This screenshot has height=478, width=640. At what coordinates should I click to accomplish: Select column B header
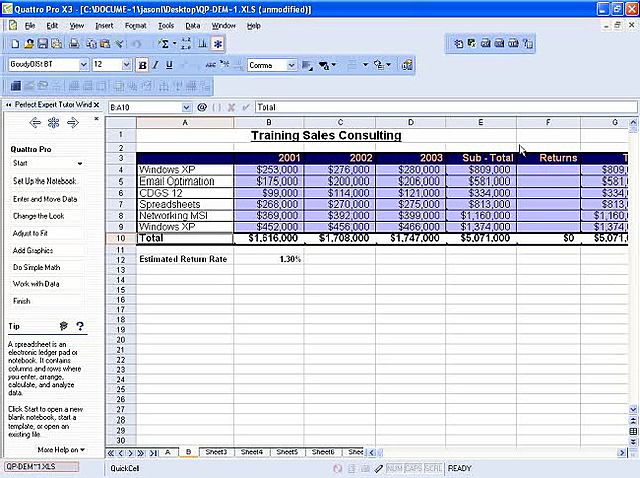click(x=269, y=122)
